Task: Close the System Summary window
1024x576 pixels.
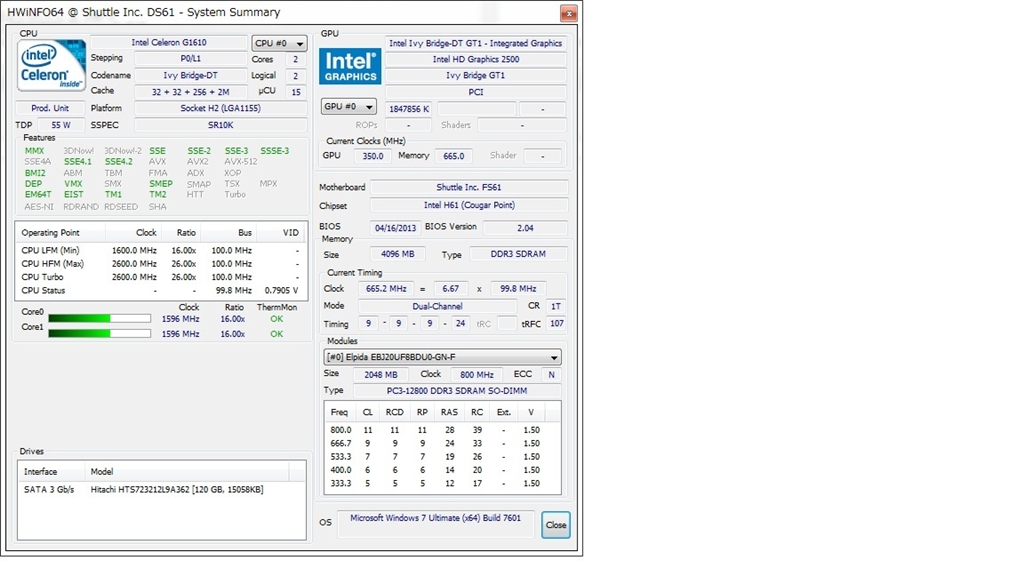Action: click(569, 13)
